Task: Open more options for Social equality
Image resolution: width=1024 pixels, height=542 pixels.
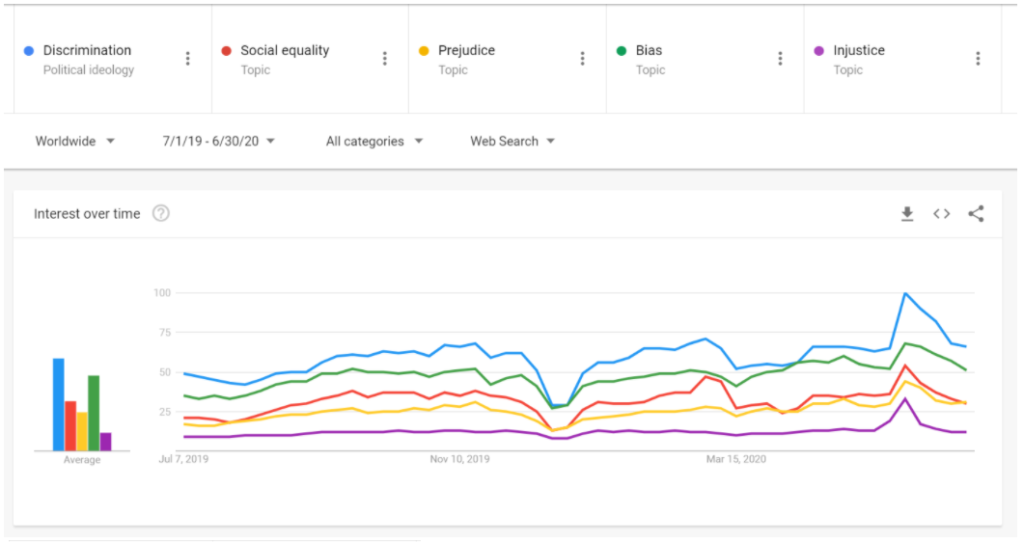Action: (385, 59)
